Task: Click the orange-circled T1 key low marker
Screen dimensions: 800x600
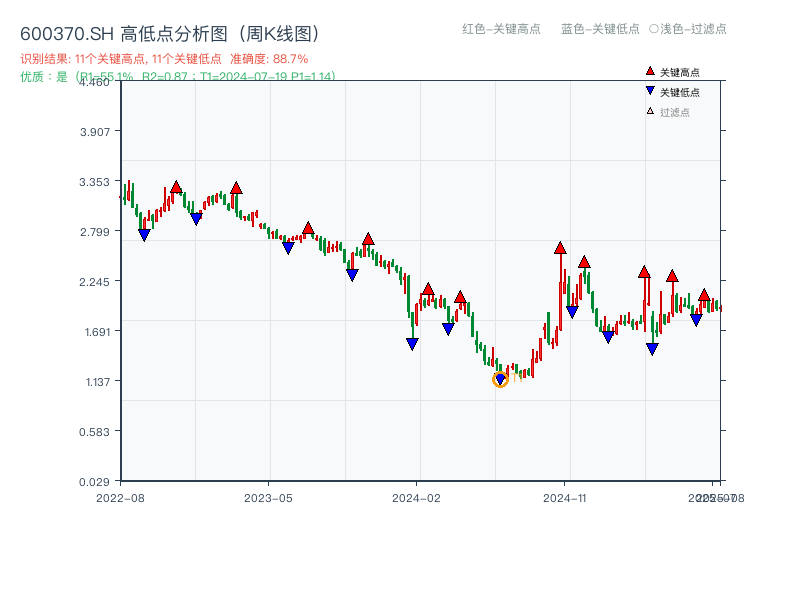Action: point(501,379)
